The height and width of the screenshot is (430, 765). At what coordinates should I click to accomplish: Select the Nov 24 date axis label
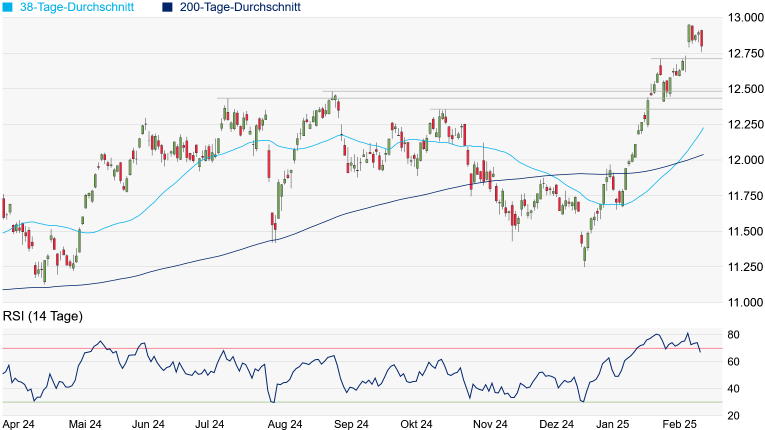point(490,423)
